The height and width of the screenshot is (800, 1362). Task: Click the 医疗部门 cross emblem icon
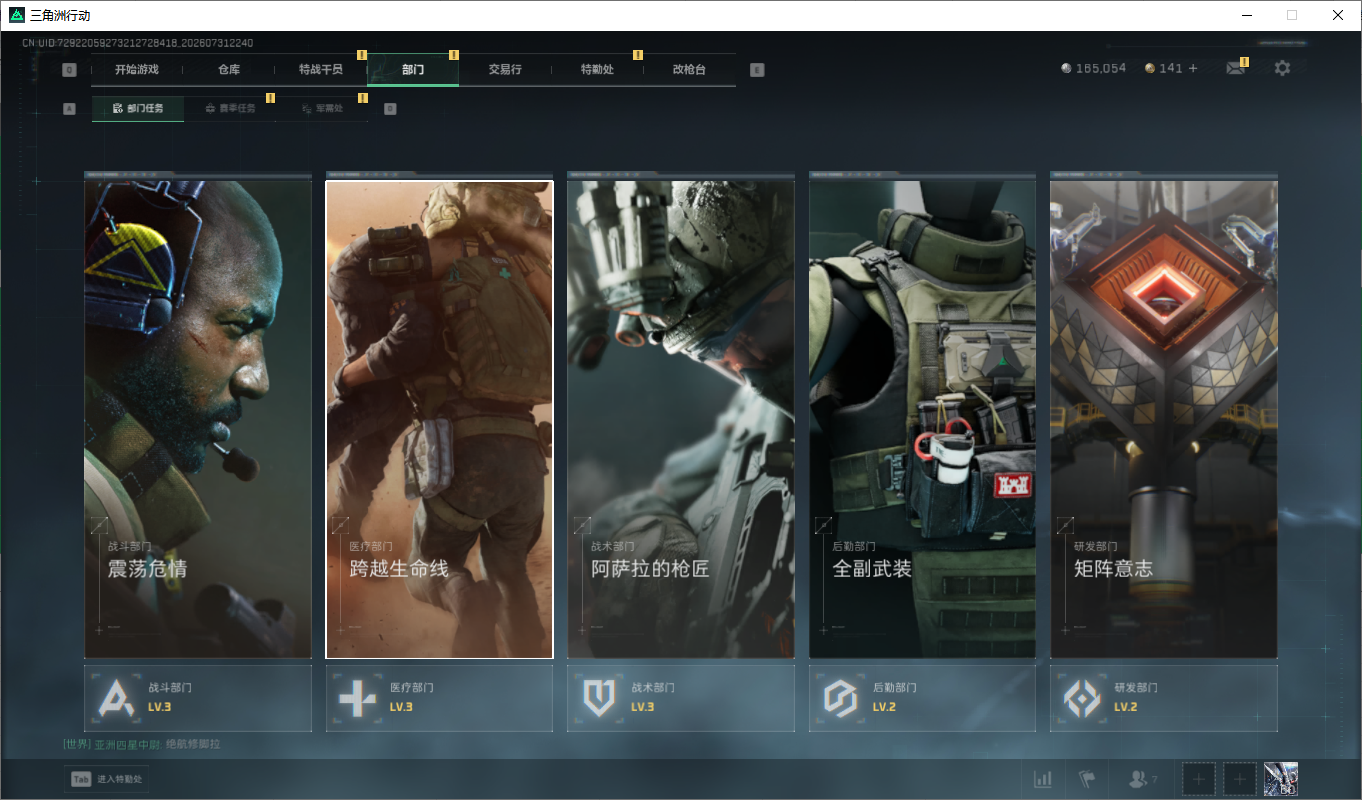point(357,697)
